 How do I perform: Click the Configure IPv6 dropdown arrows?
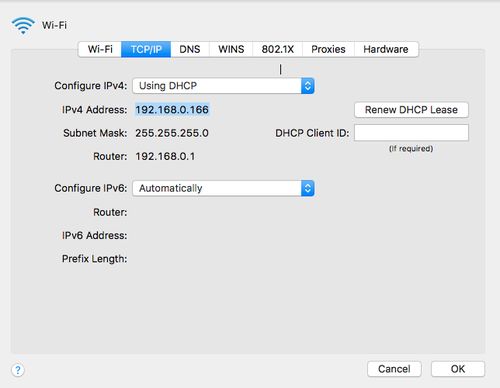click(308, 188)
